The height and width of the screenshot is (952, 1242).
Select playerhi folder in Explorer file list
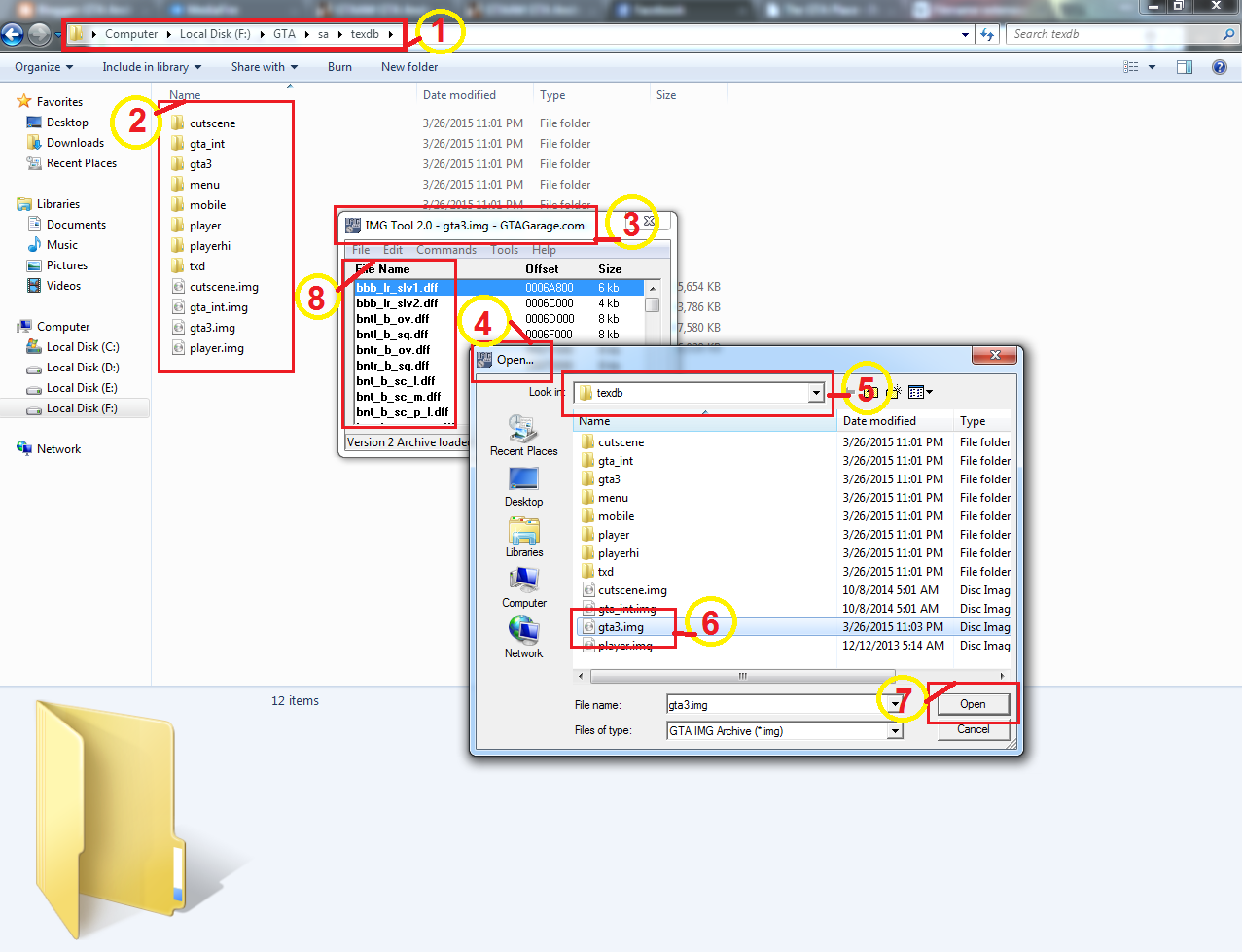[x=210, y=246]
